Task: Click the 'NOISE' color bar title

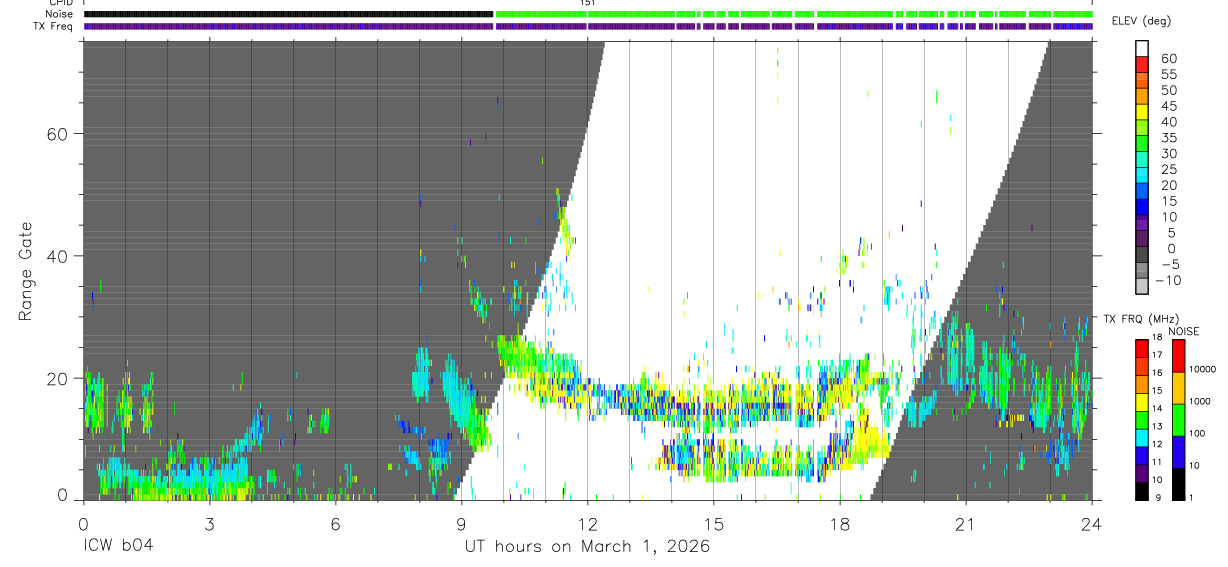Action: [x=1183, y=331]
